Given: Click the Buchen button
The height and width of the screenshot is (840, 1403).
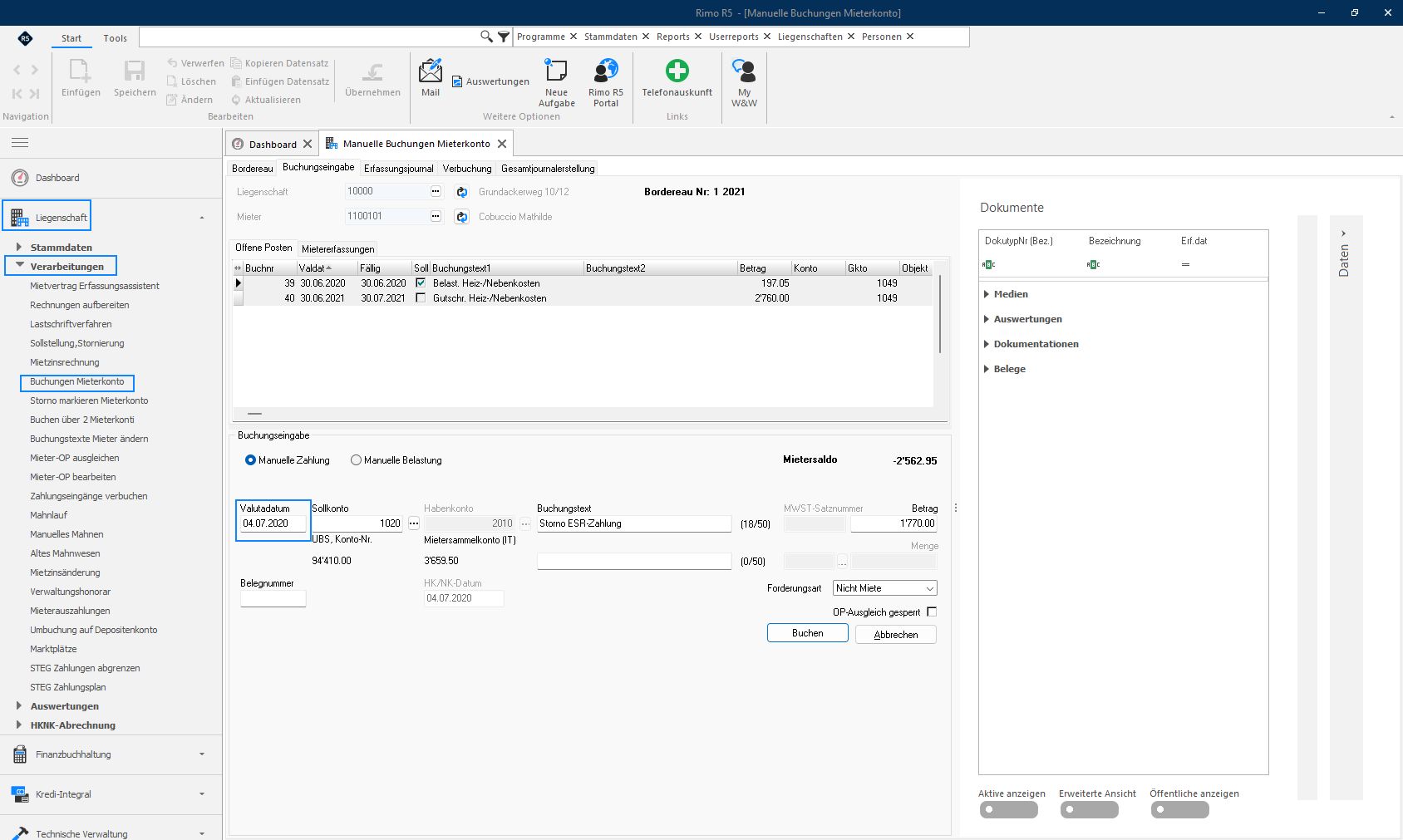Looking at the screenshot, I should pyautogui.click(x=808, y=633).
